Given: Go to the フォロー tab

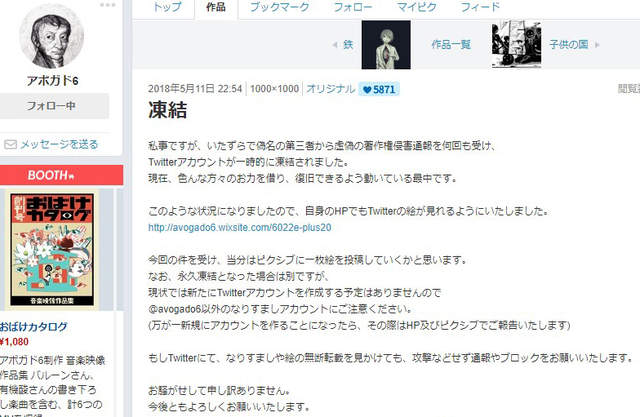Looking at the screenshot, I should coord(353,7).
